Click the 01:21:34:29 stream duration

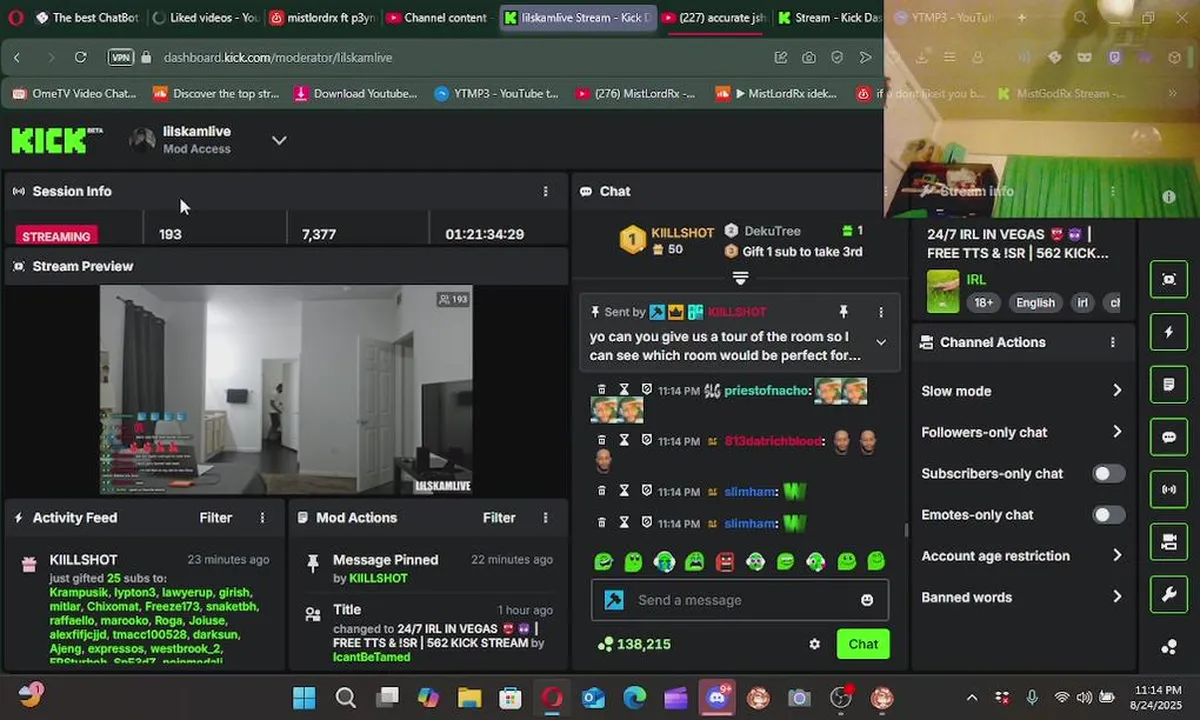(485, 234)
